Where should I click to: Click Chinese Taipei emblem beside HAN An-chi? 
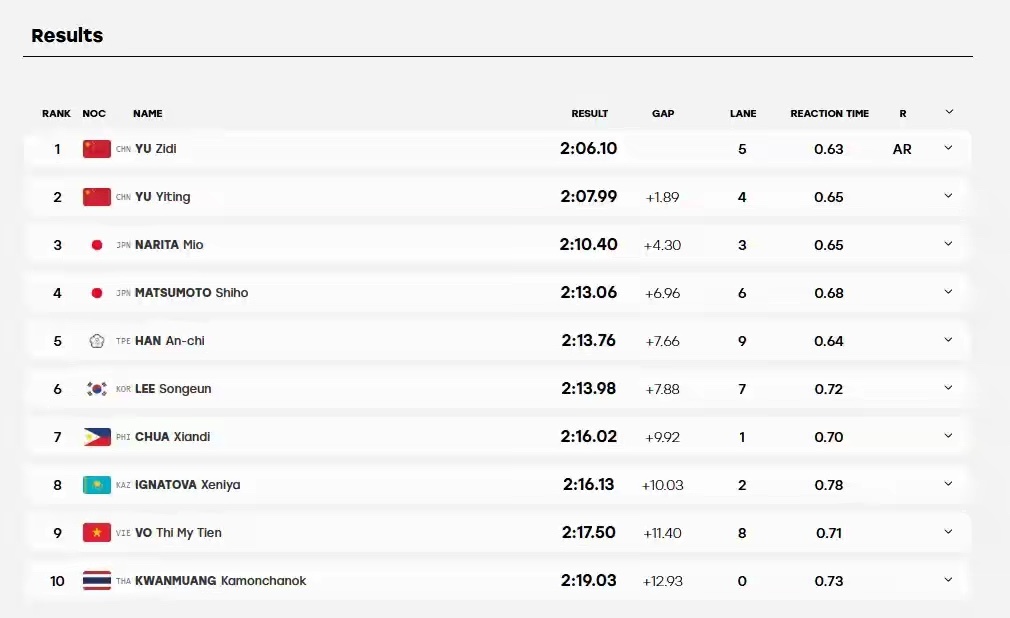pyautogui.click(x=97, y=341)
